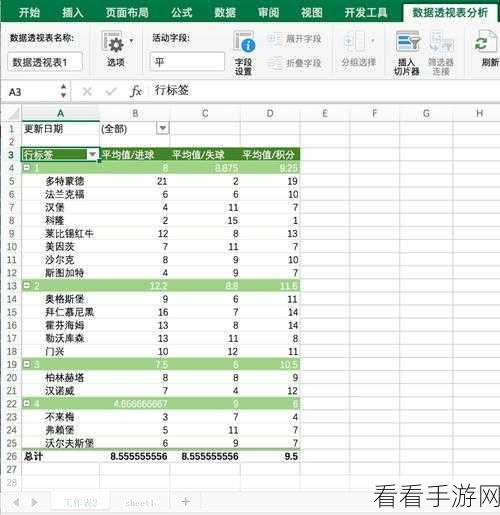This screenshot has width=500, height=515.
Task: Click the select-all corner of the grid
Action: (x=13, y=114)
